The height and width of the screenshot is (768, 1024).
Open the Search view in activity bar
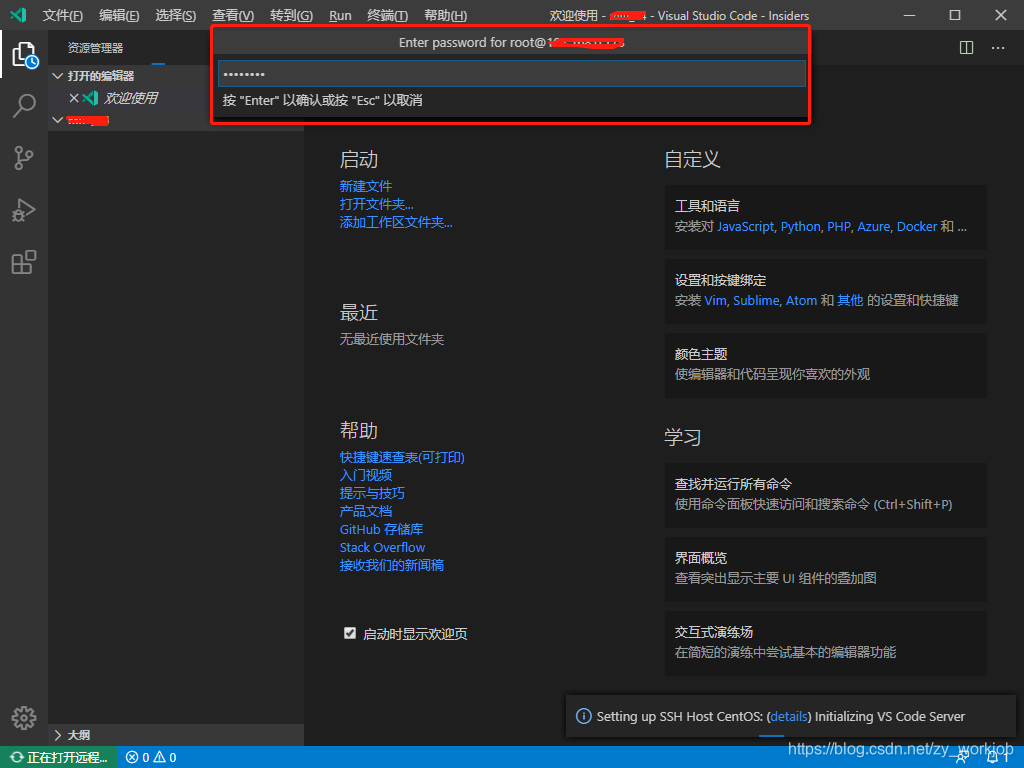pyautogui.click(x=24, y=106)
